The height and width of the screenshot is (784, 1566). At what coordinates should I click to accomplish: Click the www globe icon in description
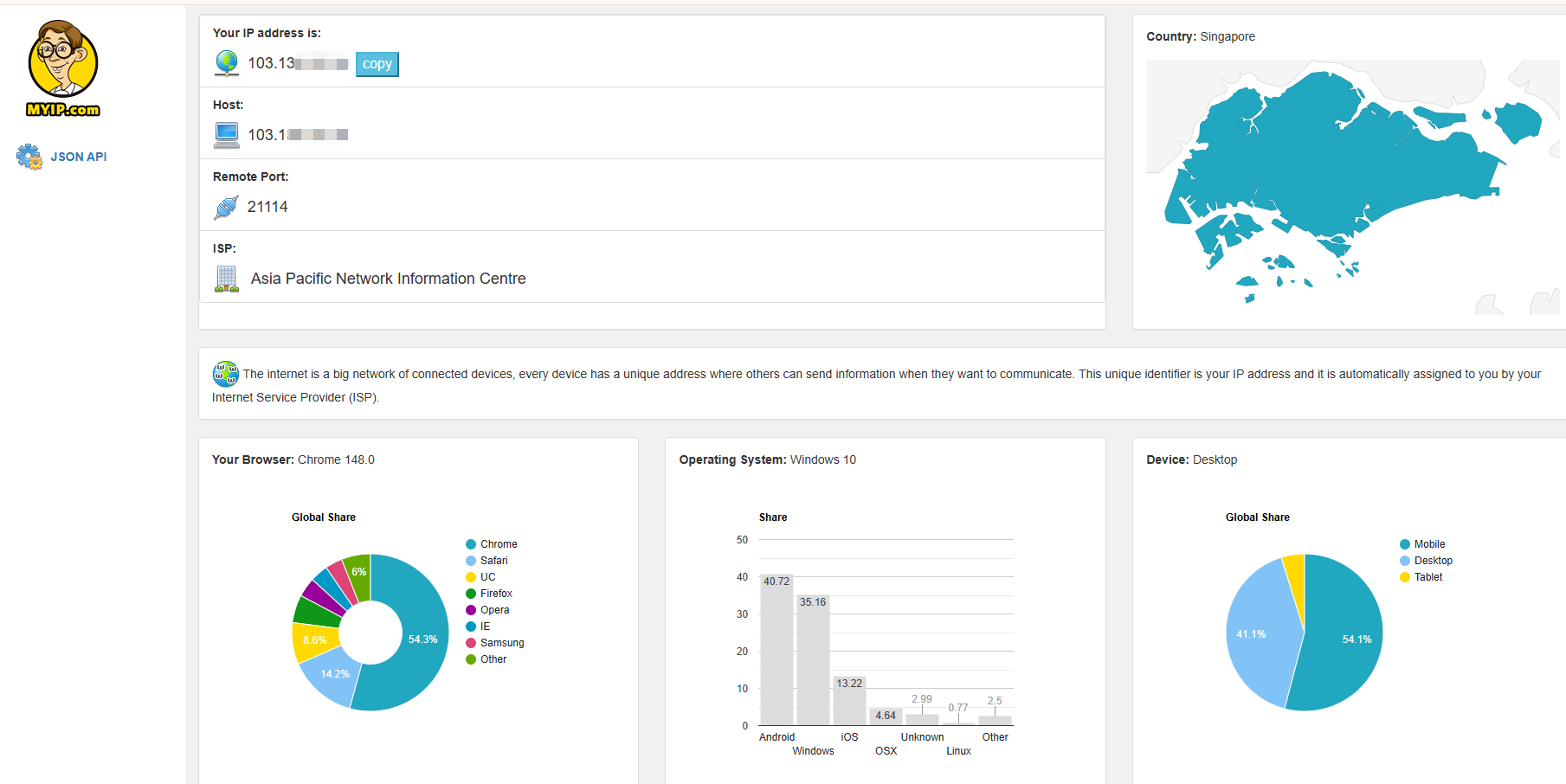(226, 374)
